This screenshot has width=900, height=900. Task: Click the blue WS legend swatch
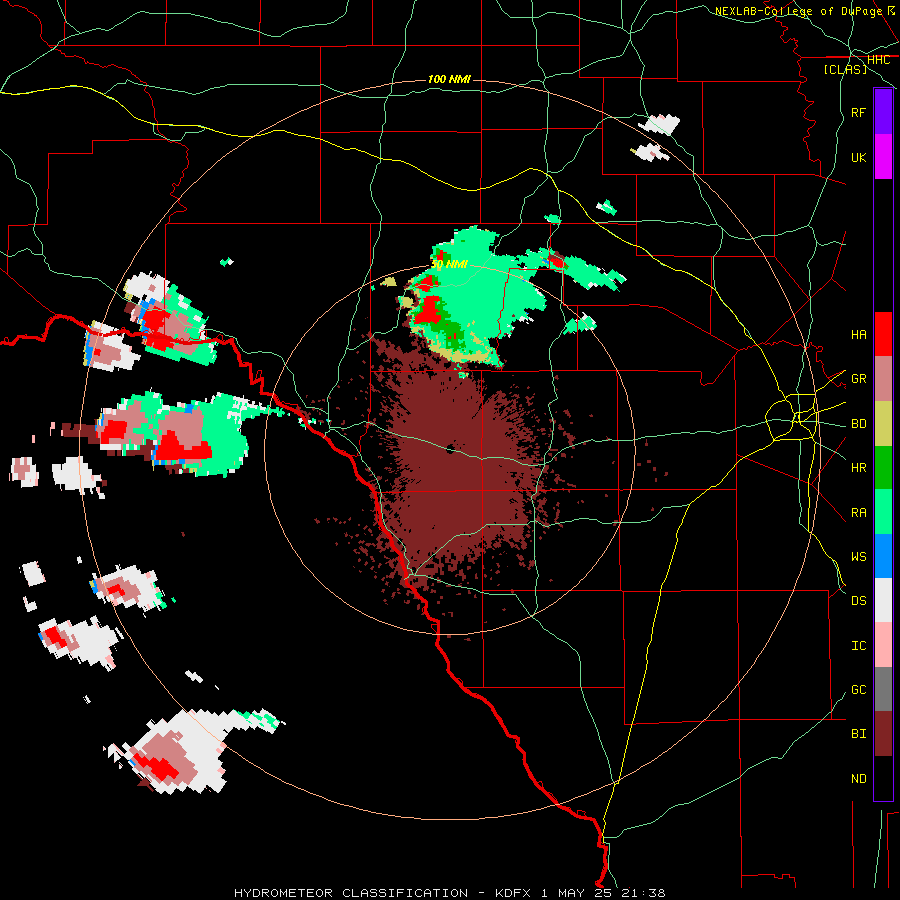tap(883, 556)
